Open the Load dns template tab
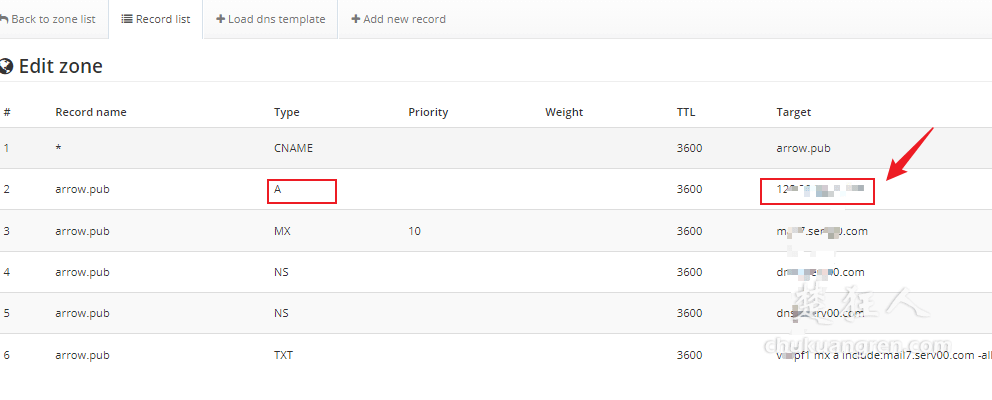 pyautogui.click(x=270, y=19)
